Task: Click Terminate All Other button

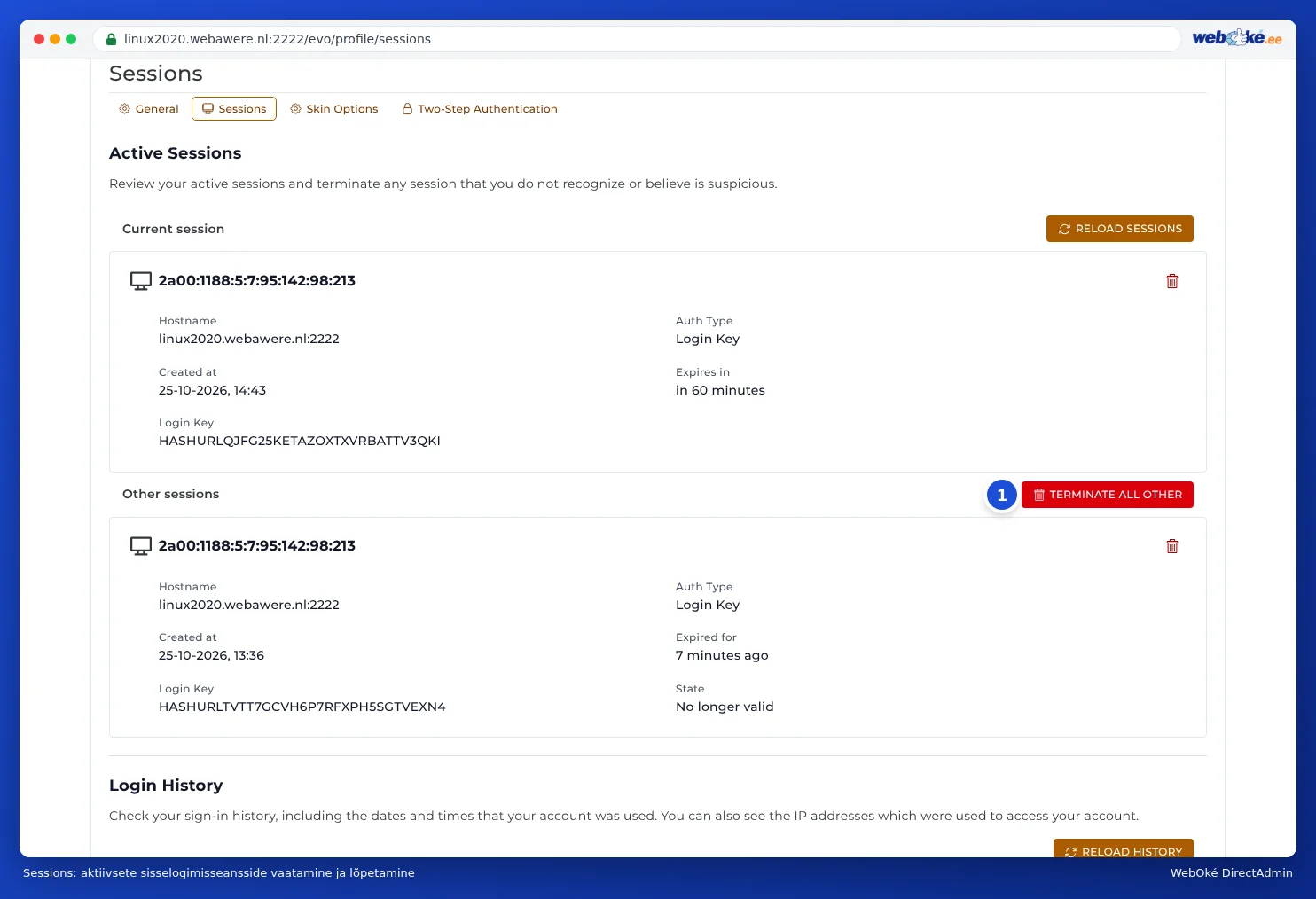Action: coord(1108,495)
